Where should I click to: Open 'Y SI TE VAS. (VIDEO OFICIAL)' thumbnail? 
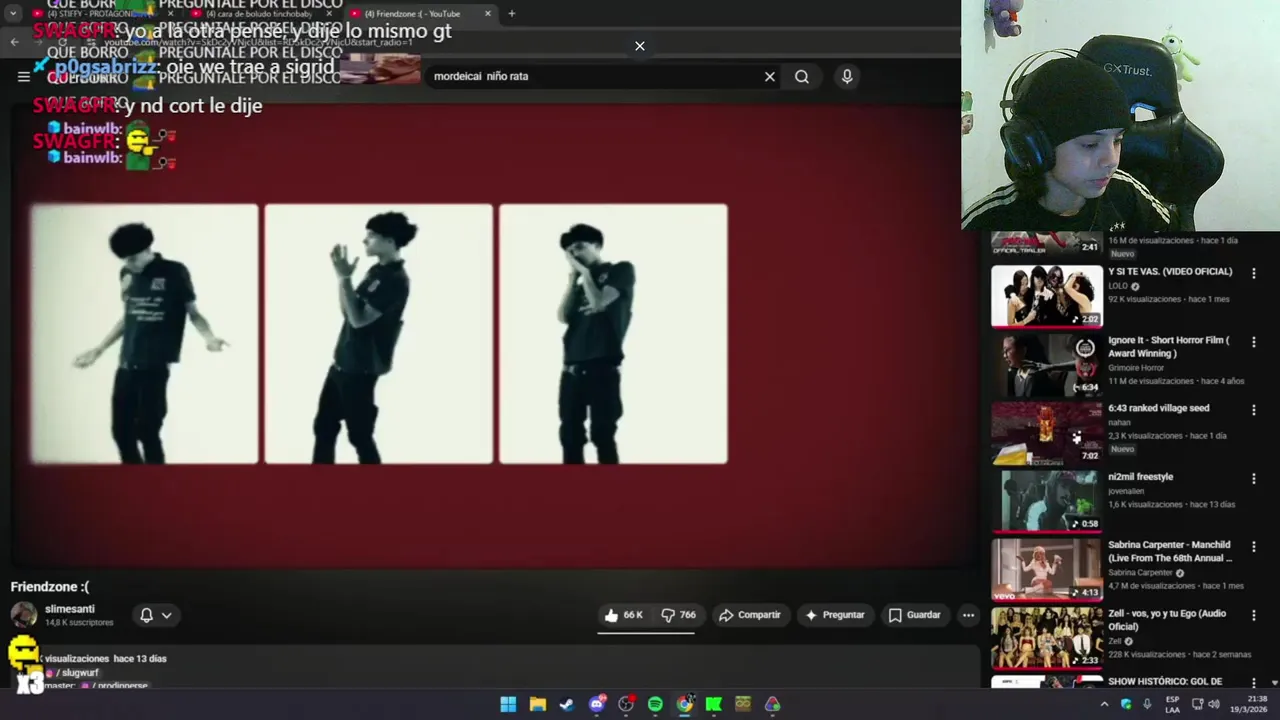point(1046,296)
